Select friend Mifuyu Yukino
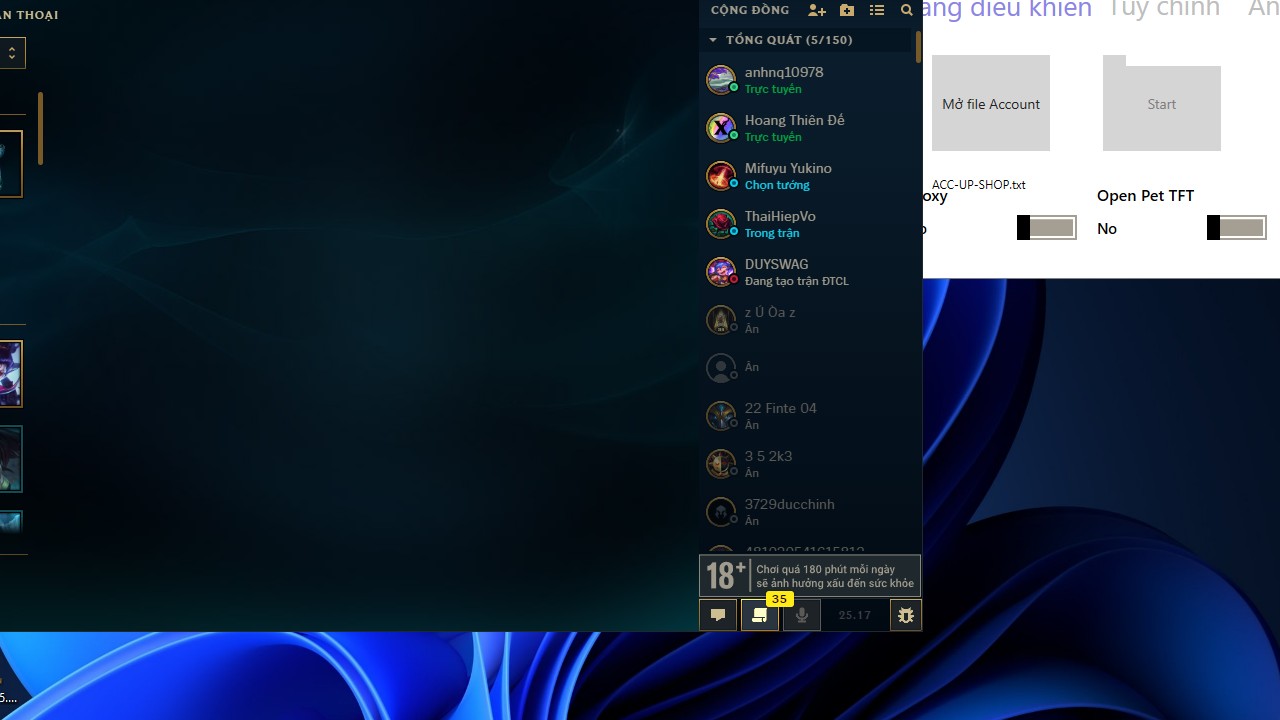The image size is (1280, 720). [x=788, y=175]
